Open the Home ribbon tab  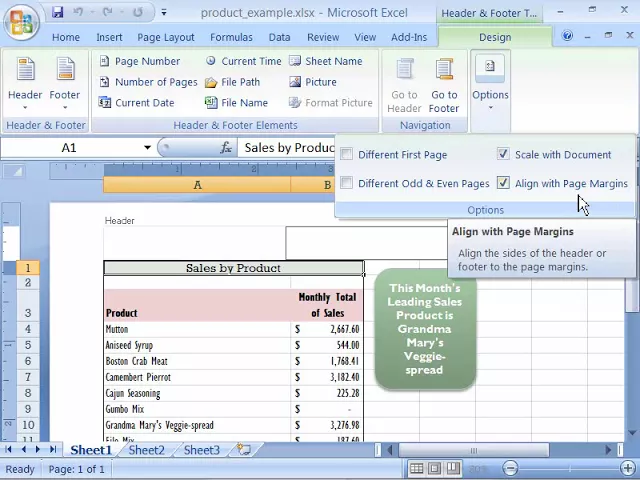[x=66, y=37]
